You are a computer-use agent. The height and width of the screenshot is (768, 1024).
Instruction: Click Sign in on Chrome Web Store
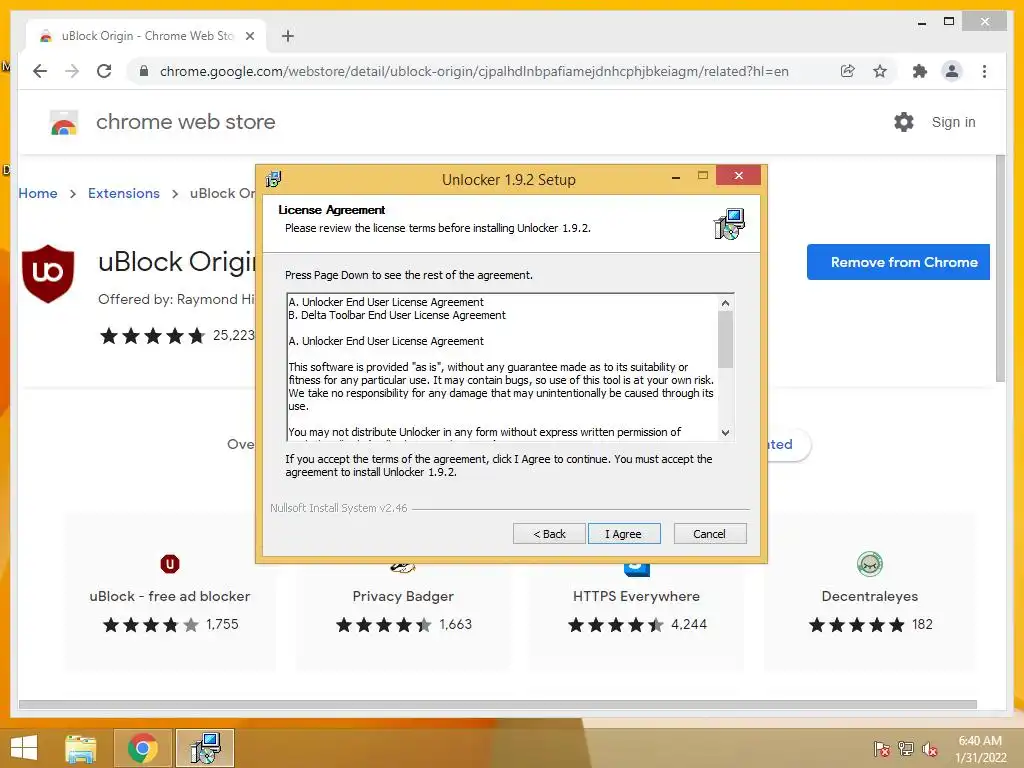click(953, 122)
